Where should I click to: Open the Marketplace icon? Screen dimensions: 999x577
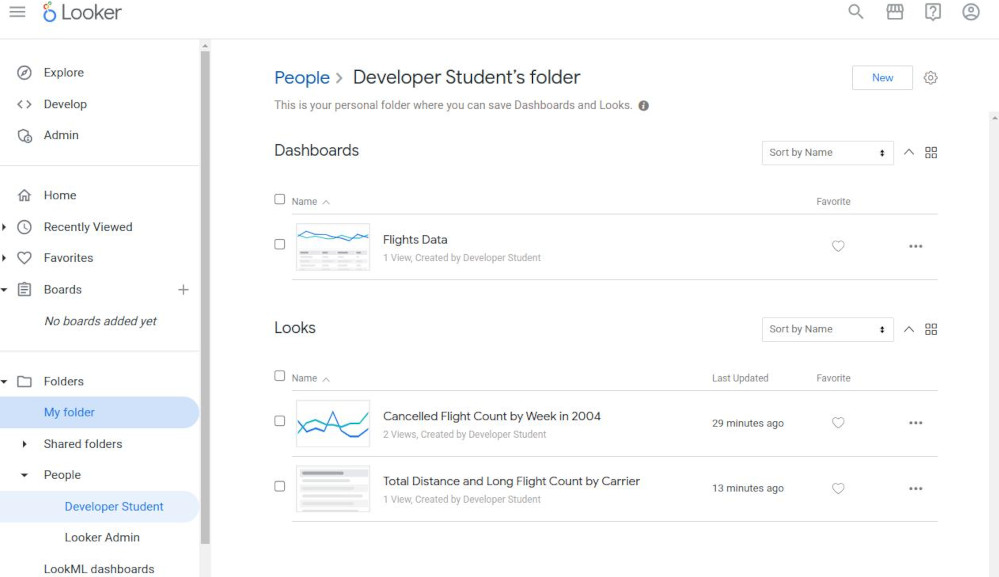click(x=895, y=11)
